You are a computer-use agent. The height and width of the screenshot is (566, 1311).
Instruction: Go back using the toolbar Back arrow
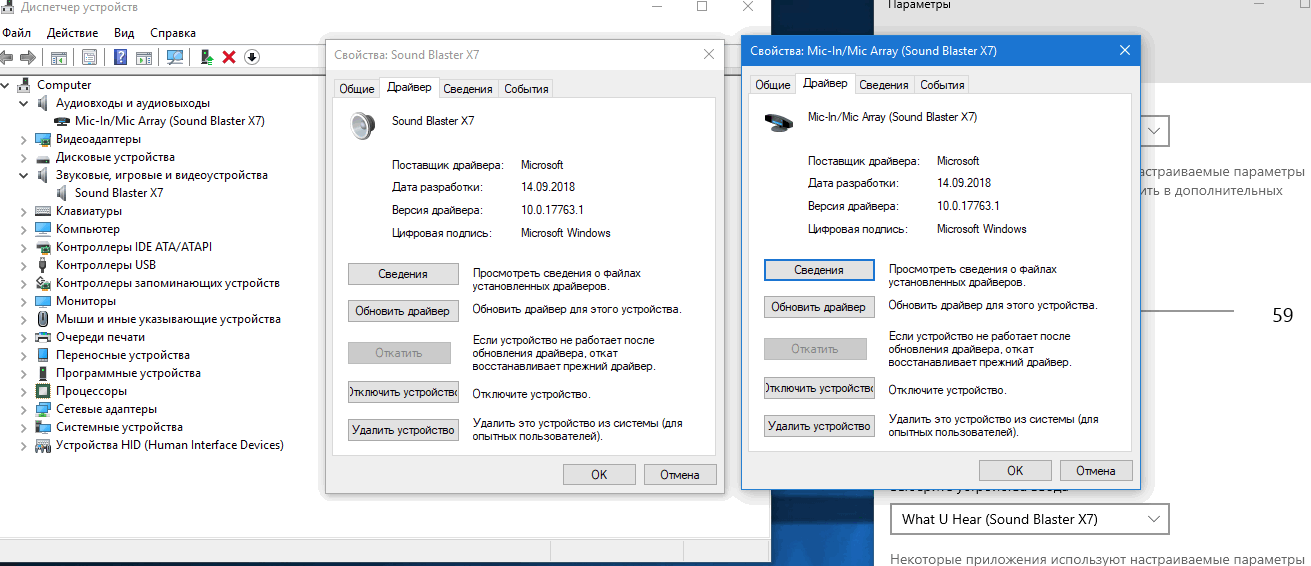pyautogui.click(x=8, y=57)
